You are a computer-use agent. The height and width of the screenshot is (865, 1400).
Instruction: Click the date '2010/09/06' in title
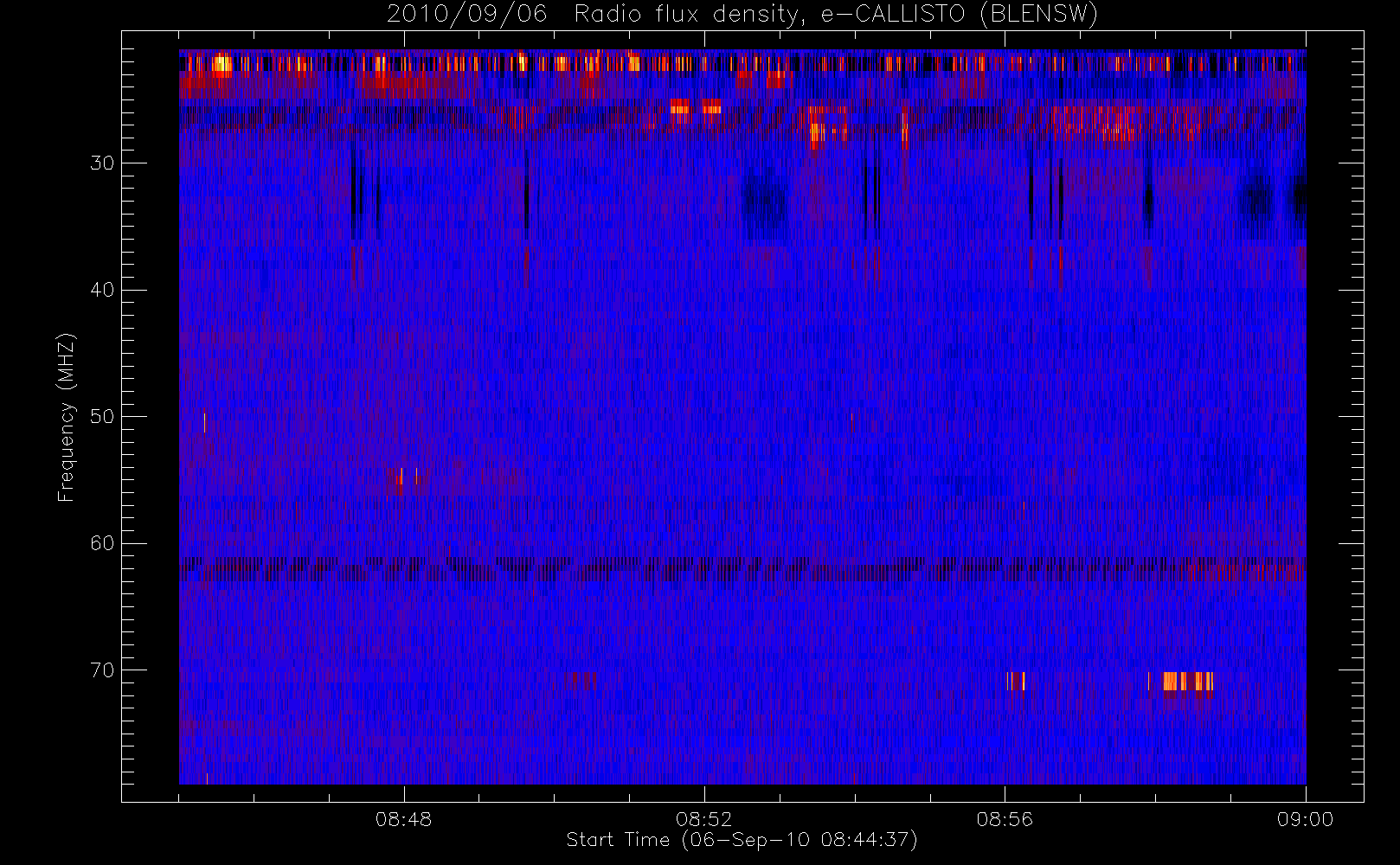[466, 15]
